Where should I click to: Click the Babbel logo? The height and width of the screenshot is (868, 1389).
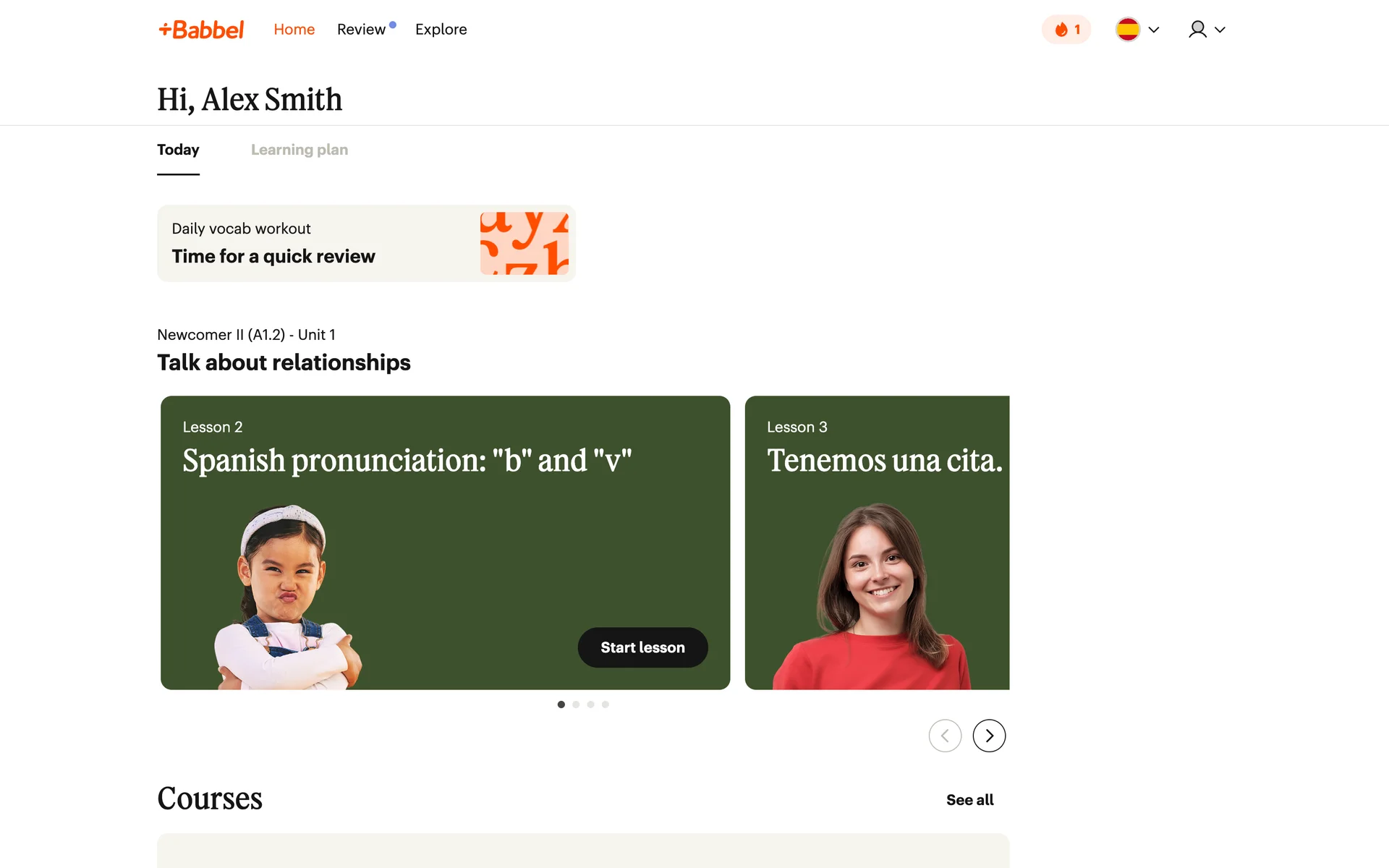(x=201, y=30)
